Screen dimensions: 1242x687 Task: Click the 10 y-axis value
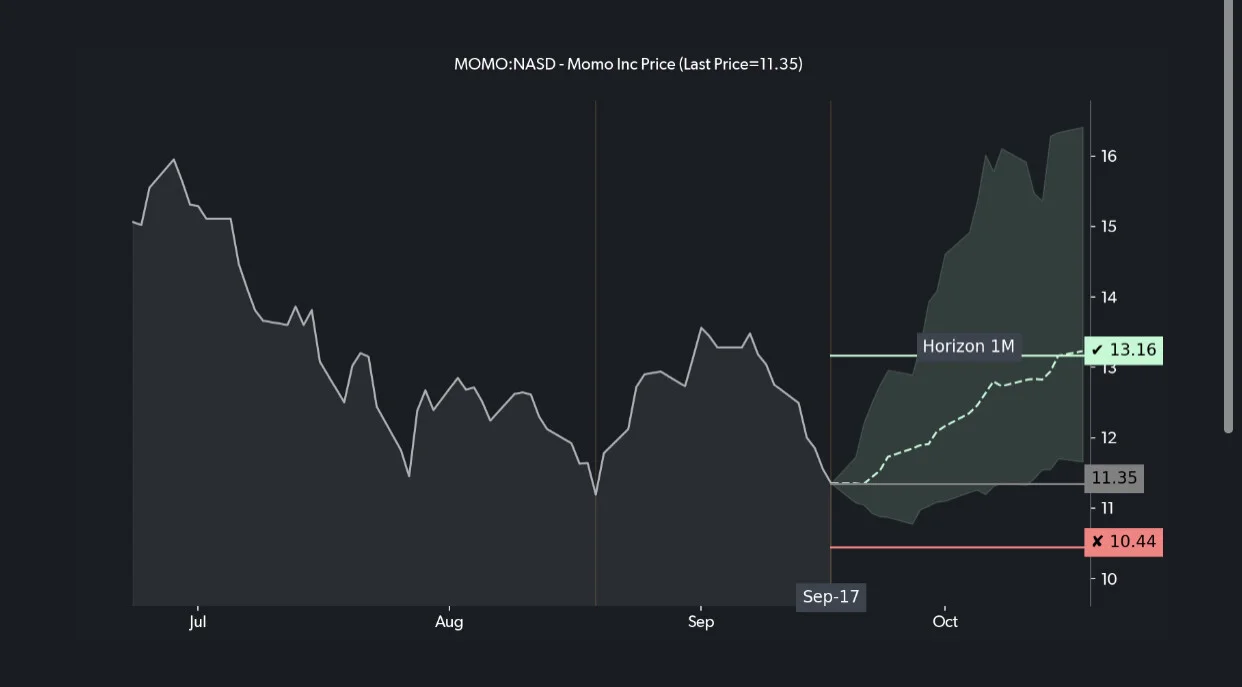click(x=1108, y=579)
